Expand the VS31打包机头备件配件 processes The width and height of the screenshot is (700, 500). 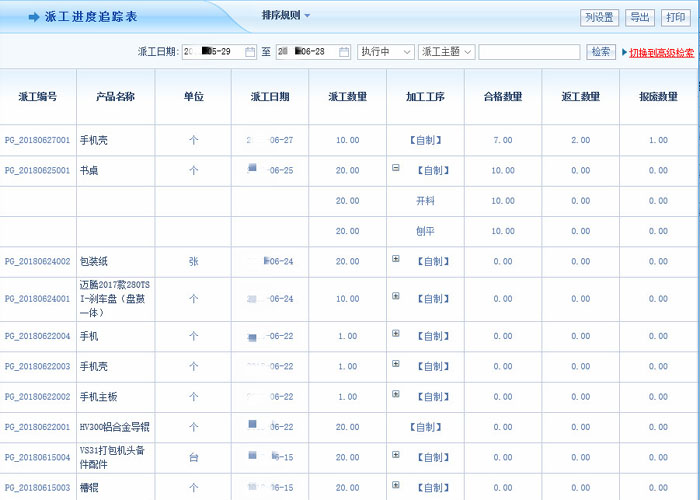click(396, 456)
